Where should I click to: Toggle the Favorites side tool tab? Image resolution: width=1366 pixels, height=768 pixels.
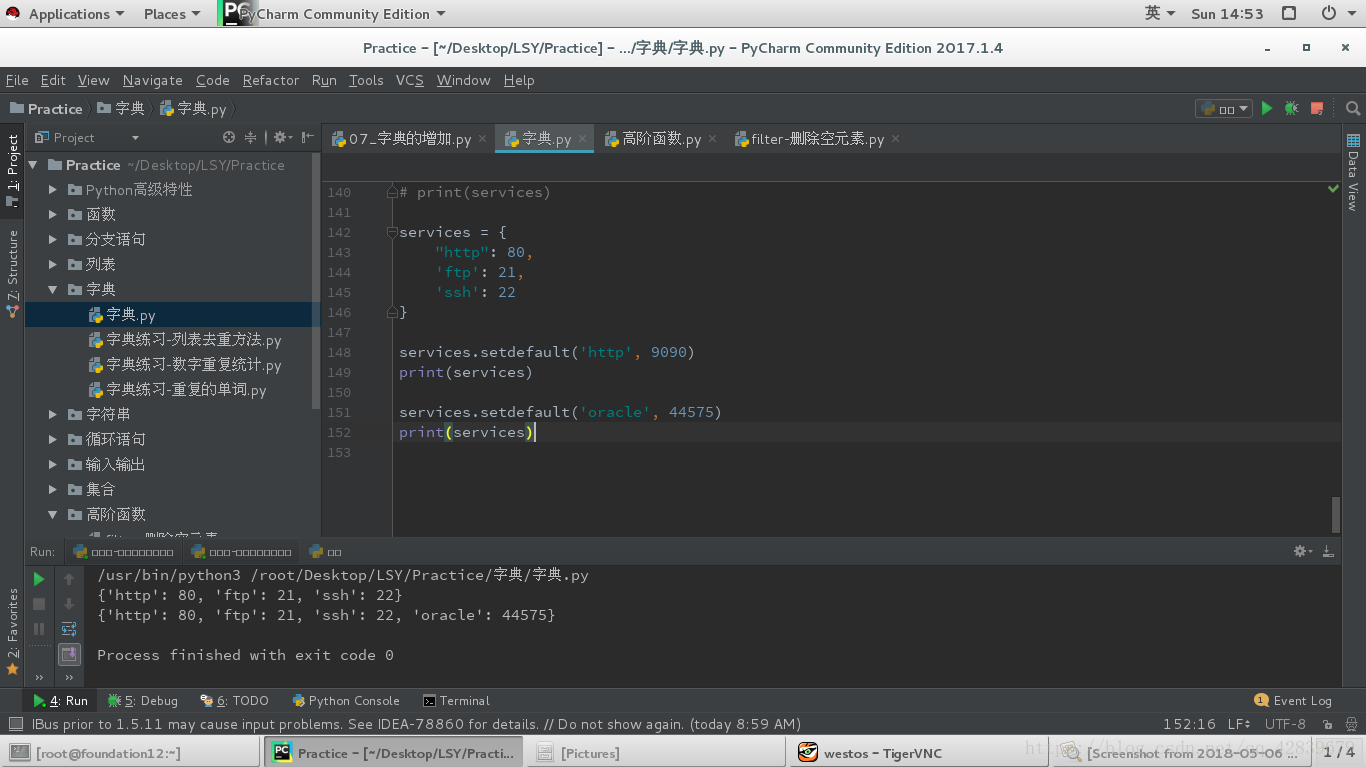tap(12, 632)
